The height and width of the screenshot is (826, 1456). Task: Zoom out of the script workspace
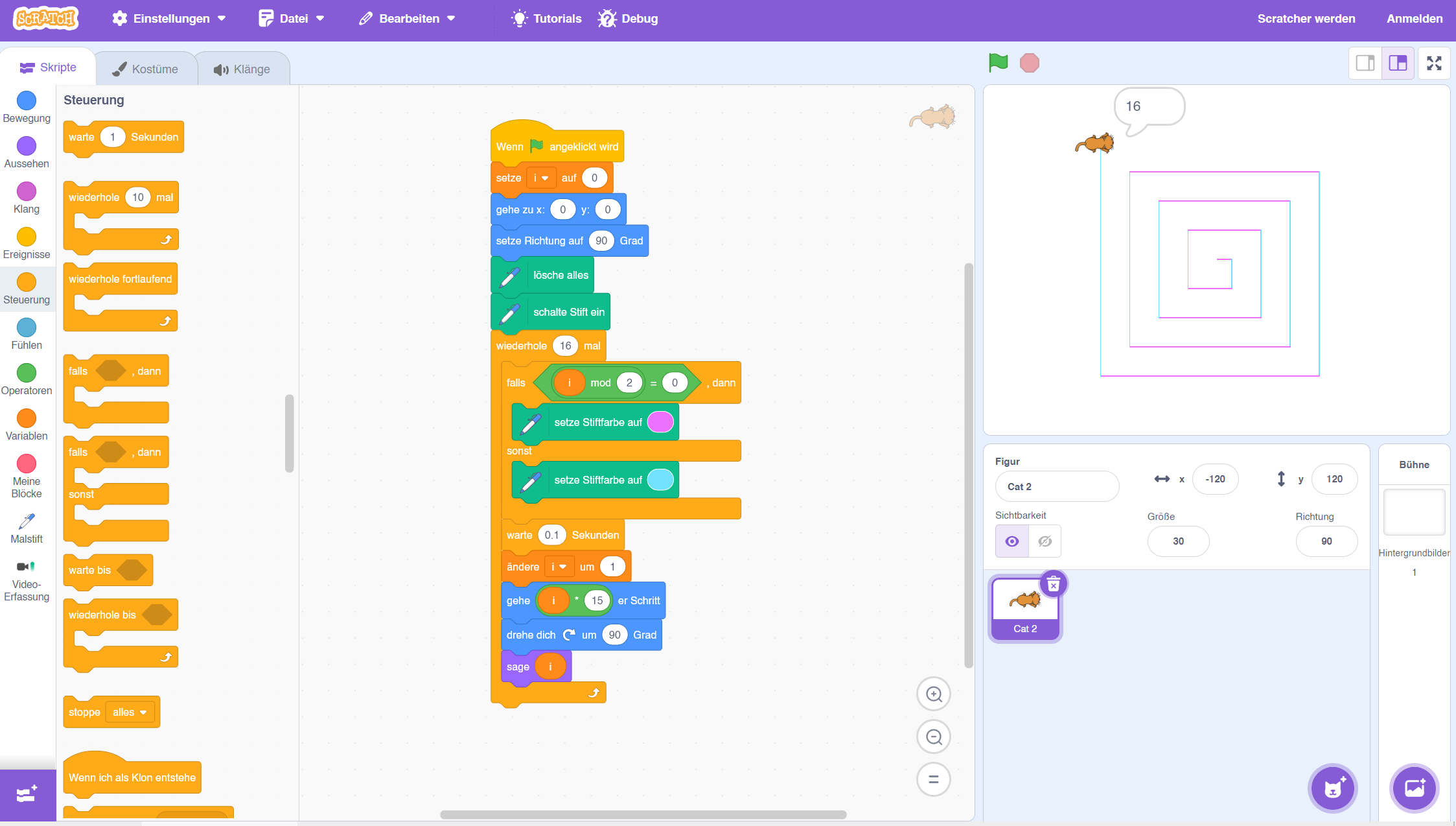pyautogui.click(x=934, y=737)
